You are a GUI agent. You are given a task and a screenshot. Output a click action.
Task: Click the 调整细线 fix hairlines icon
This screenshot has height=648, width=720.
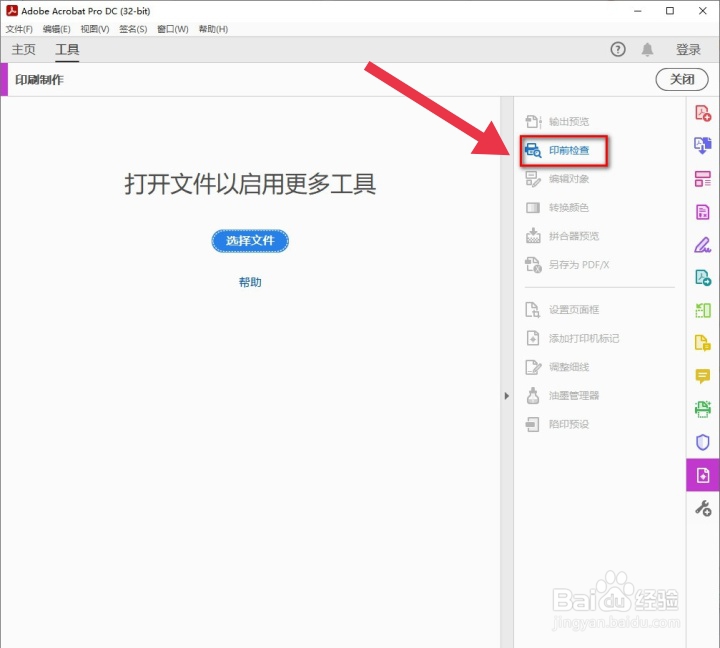pos(533,367)
